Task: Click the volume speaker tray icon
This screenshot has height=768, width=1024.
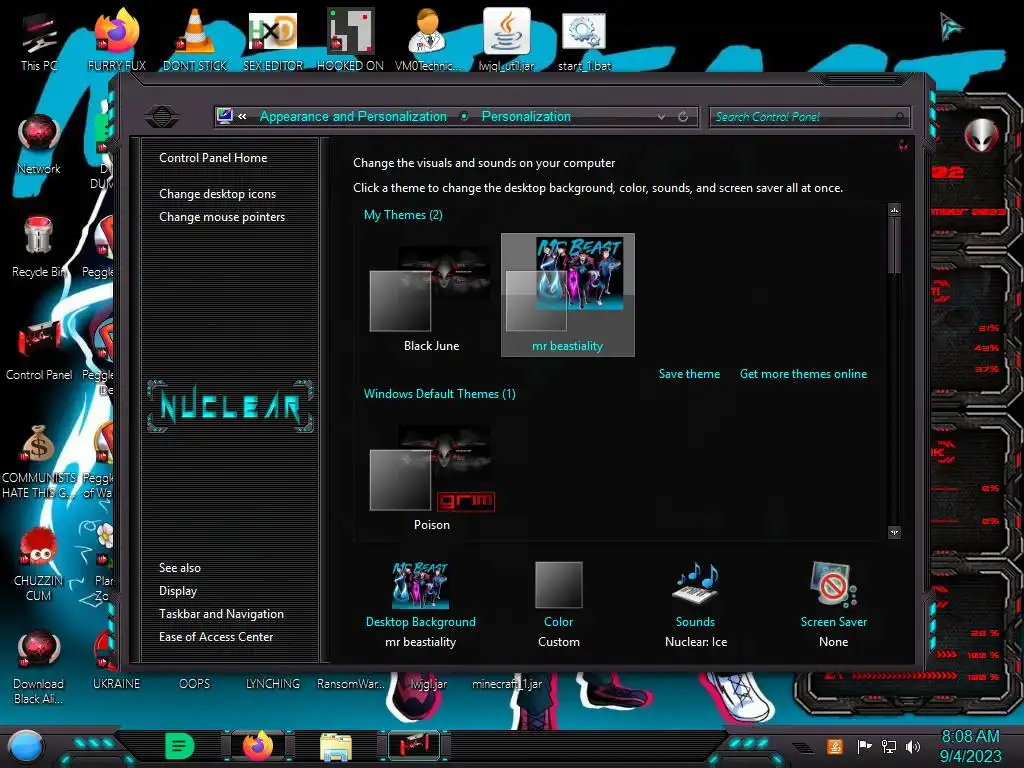Action: point(912,746)
